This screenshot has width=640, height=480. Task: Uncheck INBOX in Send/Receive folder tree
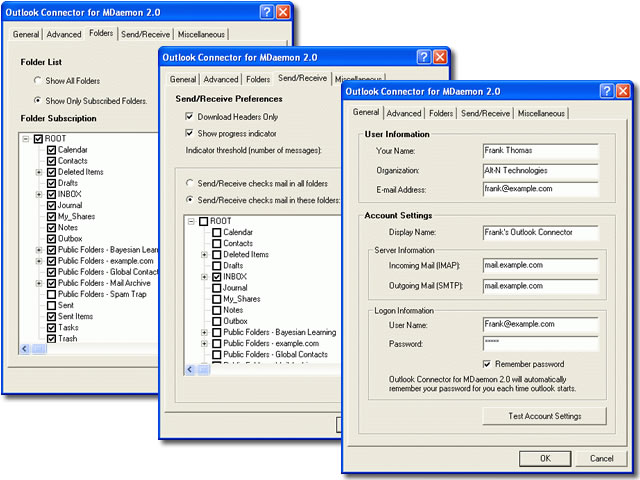(217, 277)
